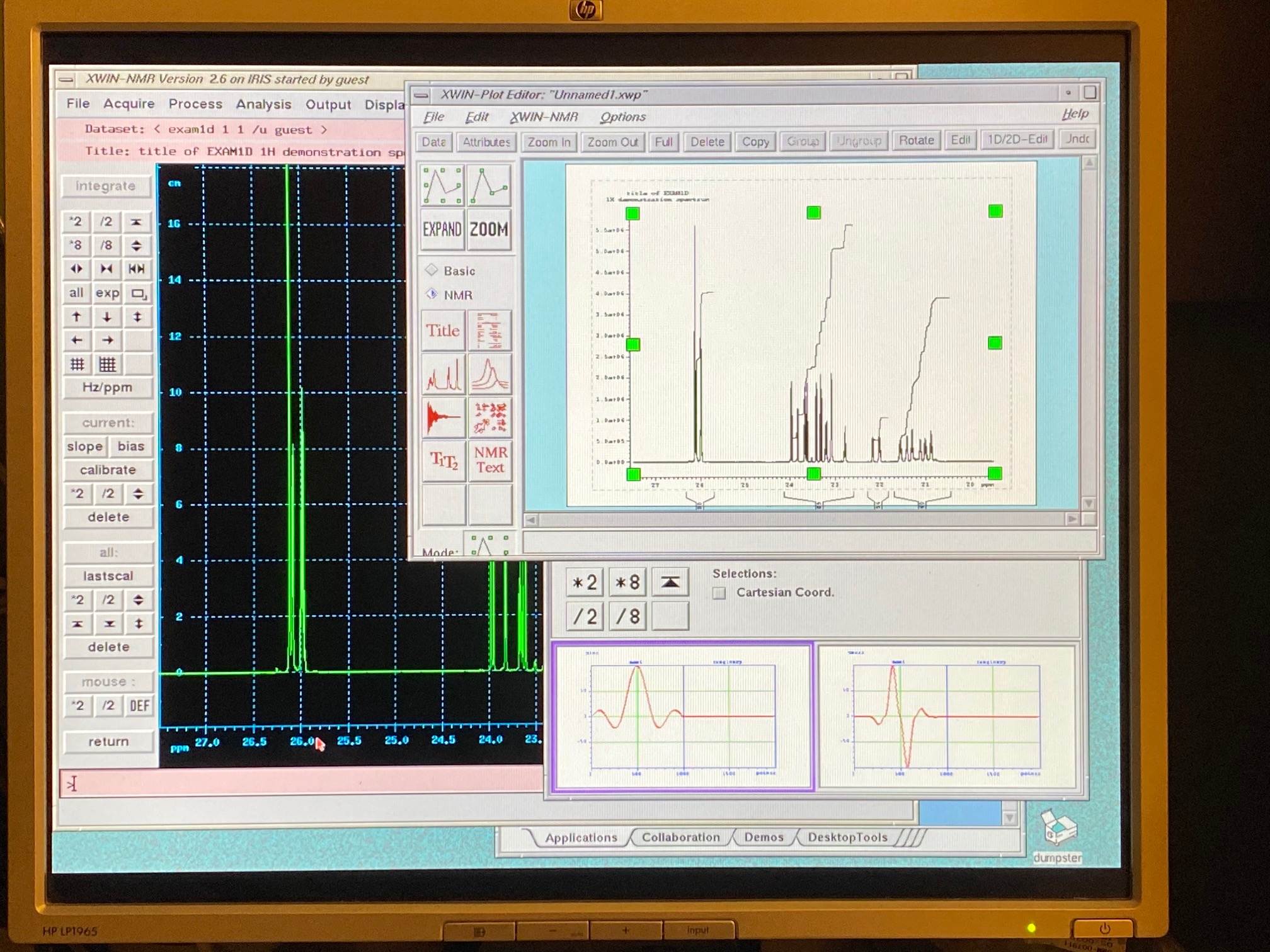Enable the Cartesian Coord. checkbox
Viewport: 1270px width, 952px height.
click(719, 593)
